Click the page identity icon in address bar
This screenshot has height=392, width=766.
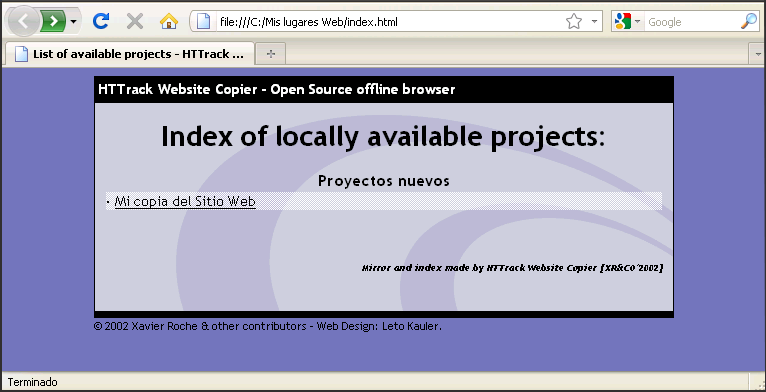point(203,22)
